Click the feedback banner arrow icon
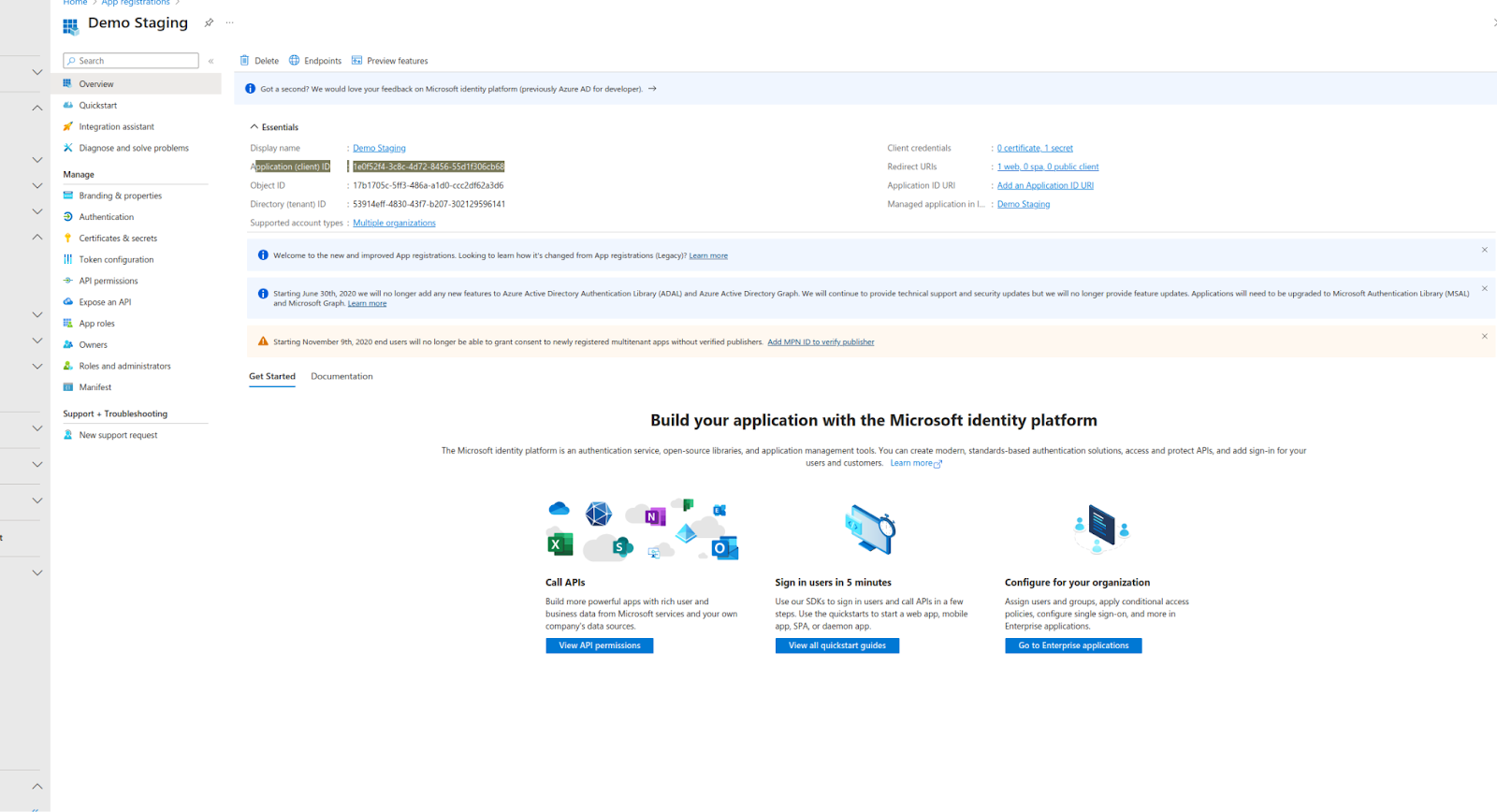Viewport: 1497px width, 812px height. pos(652,89)
